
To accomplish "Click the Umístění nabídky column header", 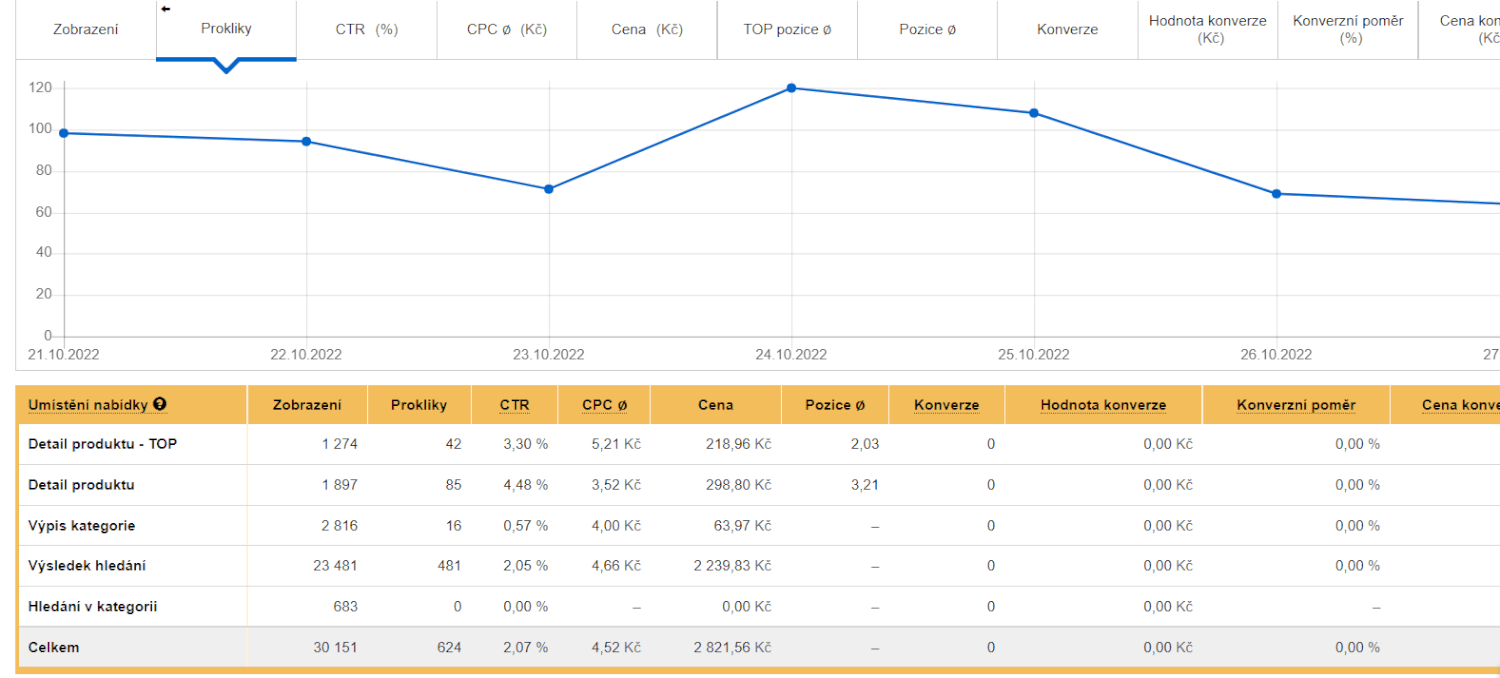I will click(x=88, y=405).
